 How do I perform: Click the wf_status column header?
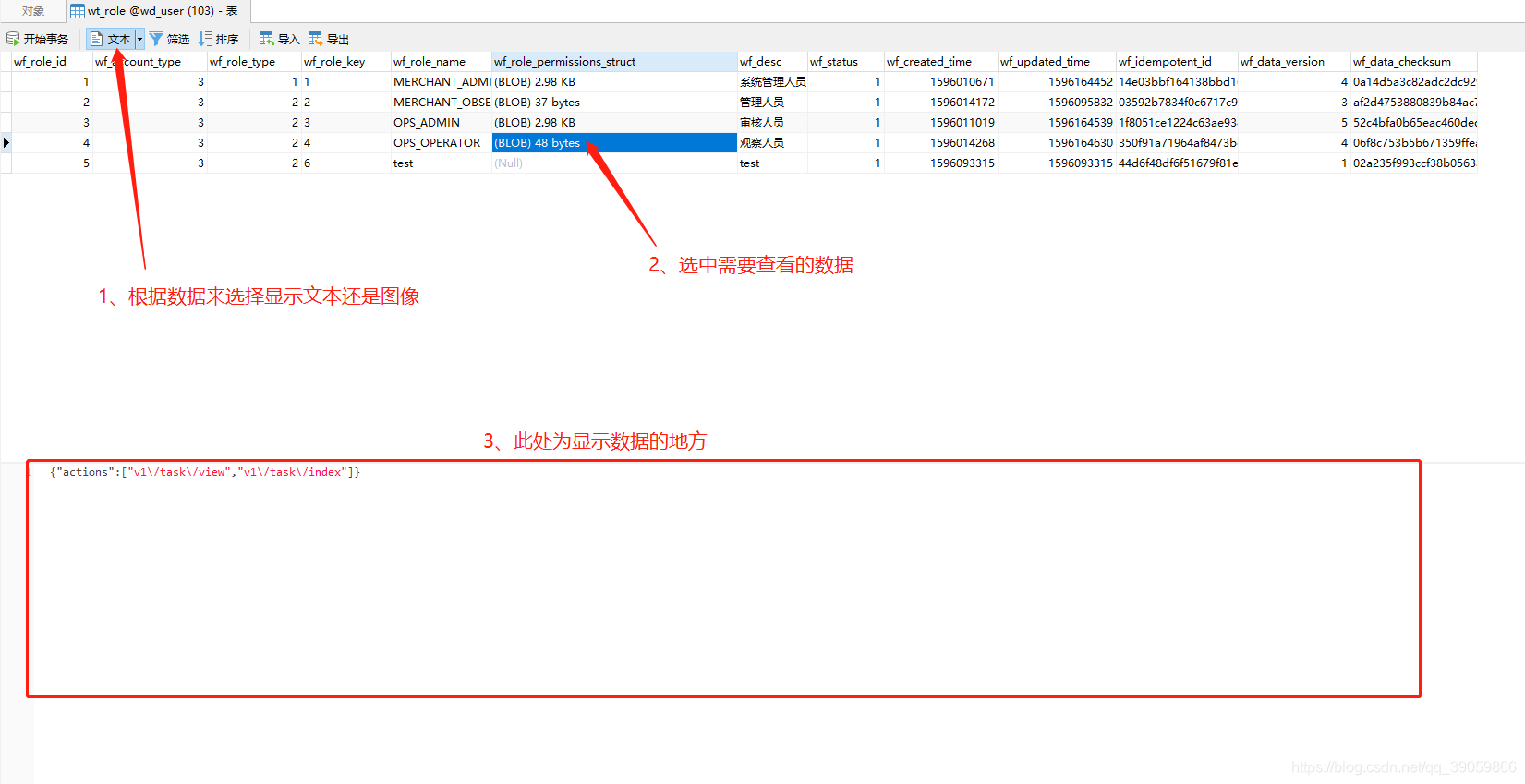(845, 62)
